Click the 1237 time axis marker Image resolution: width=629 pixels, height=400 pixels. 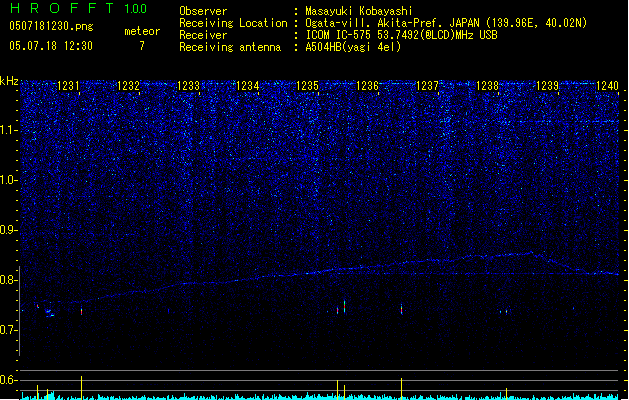pyautogui.click(x=428, y=86)
